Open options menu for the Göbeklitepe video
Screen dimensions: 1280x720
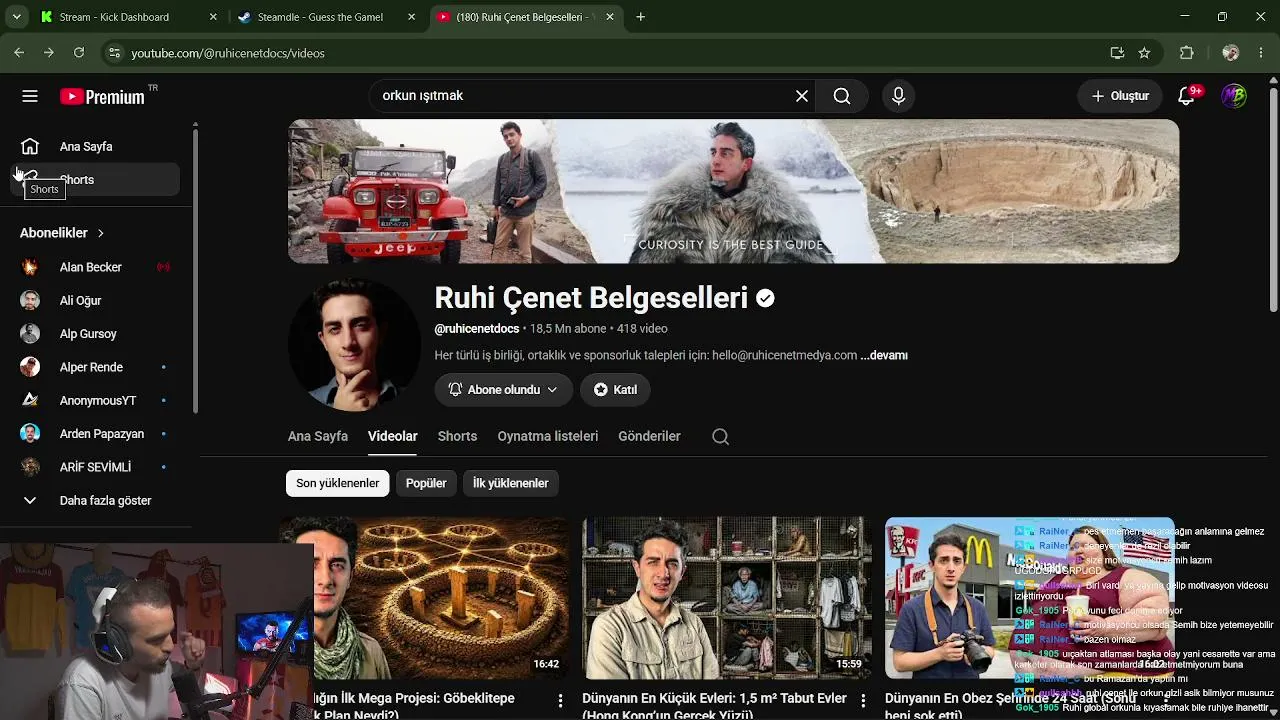point(560,700)
